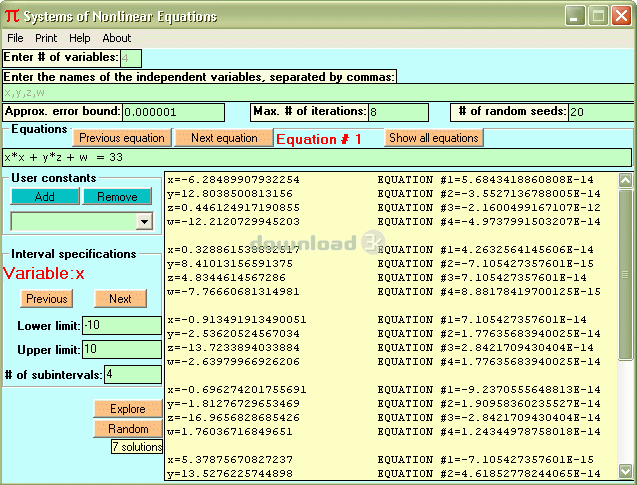Click the 7 solutions label

pyautogui.click(x=137, y=447)
